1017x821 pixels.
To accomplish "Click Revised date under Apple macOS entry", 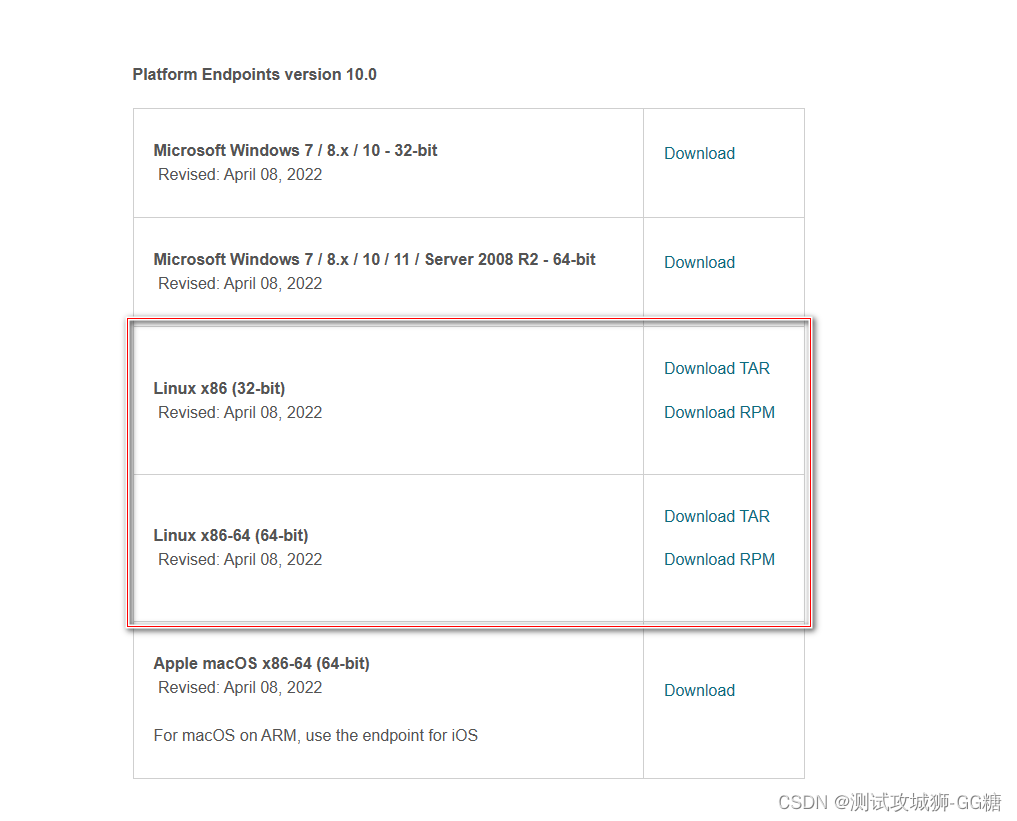I will [x=239, y=687].
